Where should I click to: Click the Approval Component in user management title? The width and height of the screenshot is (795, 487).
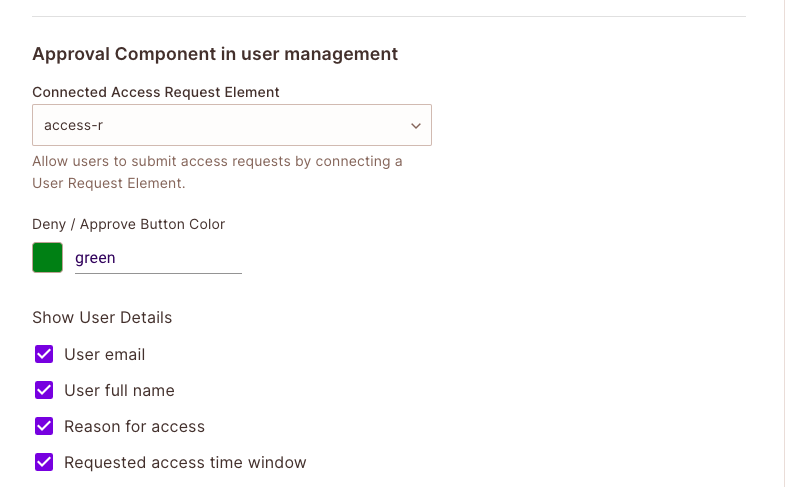215,54
